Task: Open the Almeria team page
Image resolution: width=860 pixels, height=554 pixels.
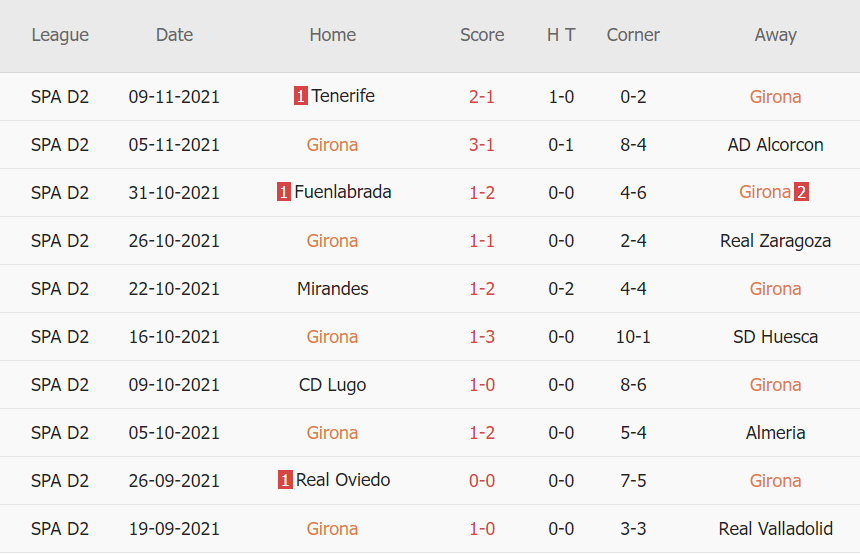Action: point(775,432)
